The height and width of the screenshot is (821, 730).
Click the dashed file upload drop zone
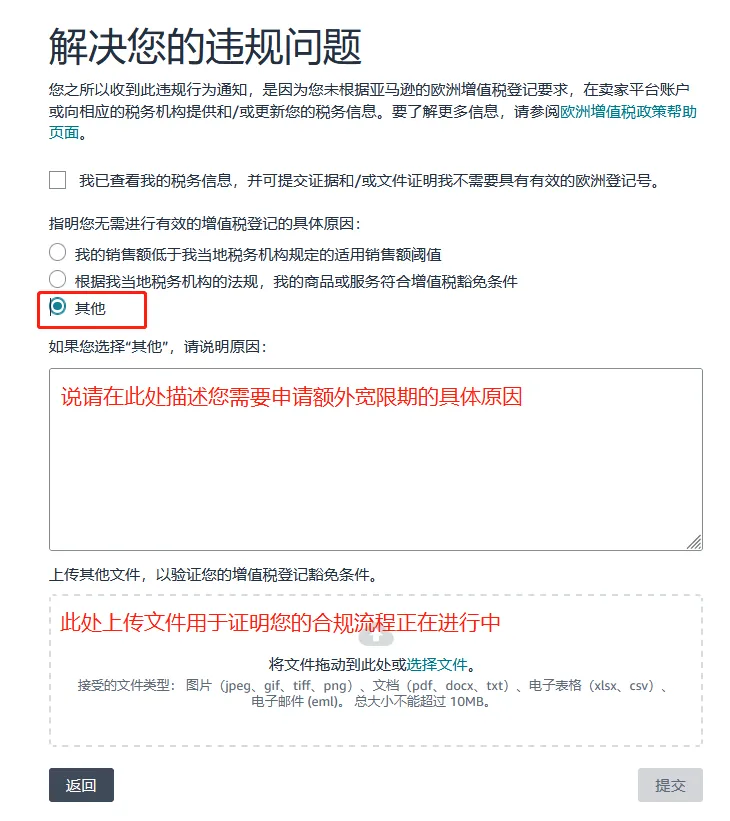point(375,670)
